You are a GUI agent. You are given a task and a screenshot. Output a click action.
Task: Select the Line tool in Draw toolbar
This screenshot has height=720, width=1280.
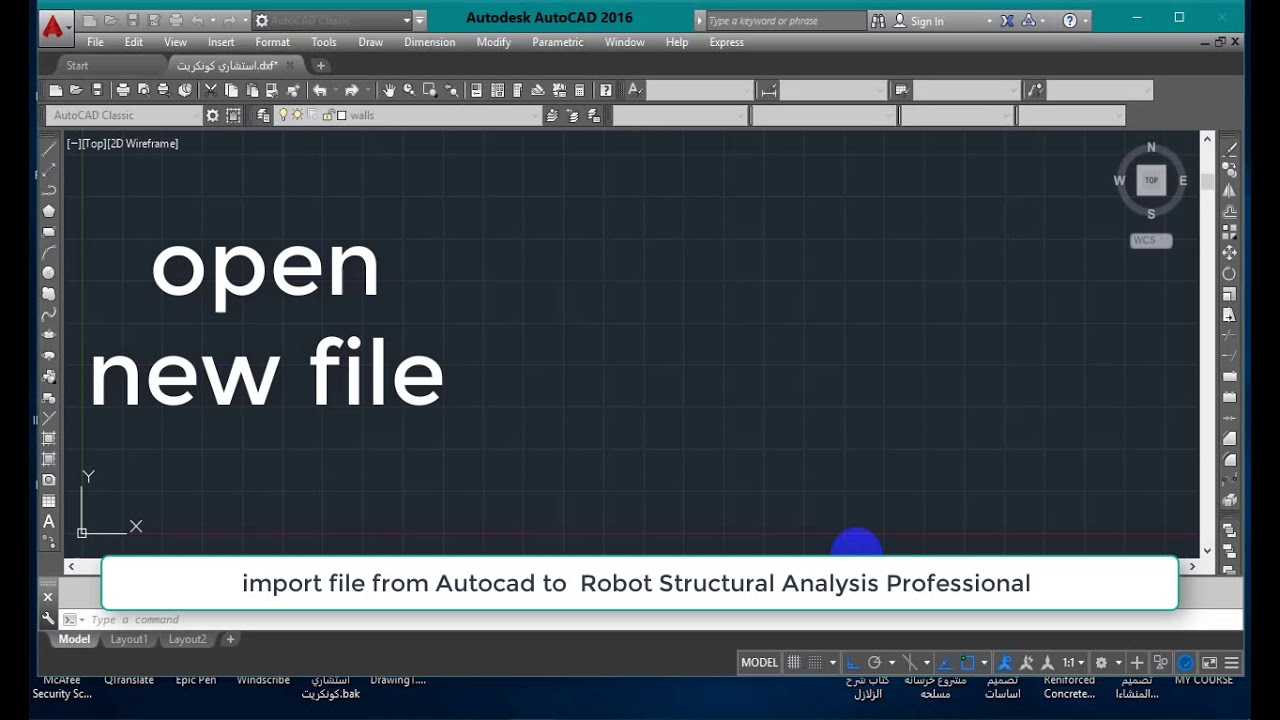48,149
